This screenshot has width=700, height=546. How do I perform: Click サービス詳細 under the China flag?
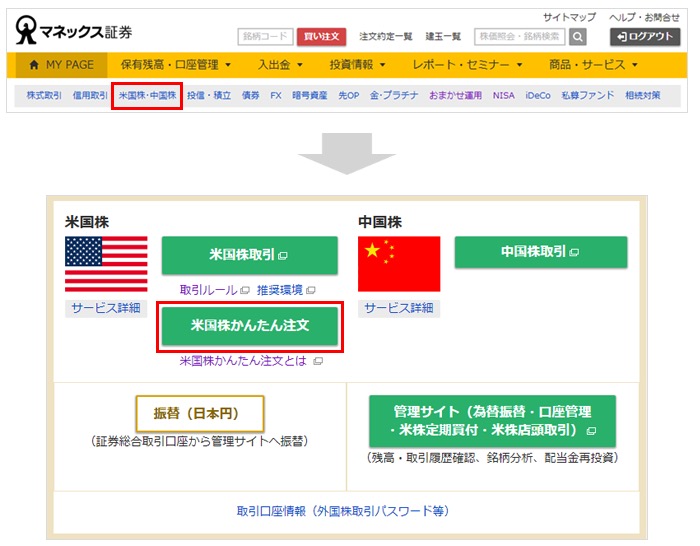399,308
